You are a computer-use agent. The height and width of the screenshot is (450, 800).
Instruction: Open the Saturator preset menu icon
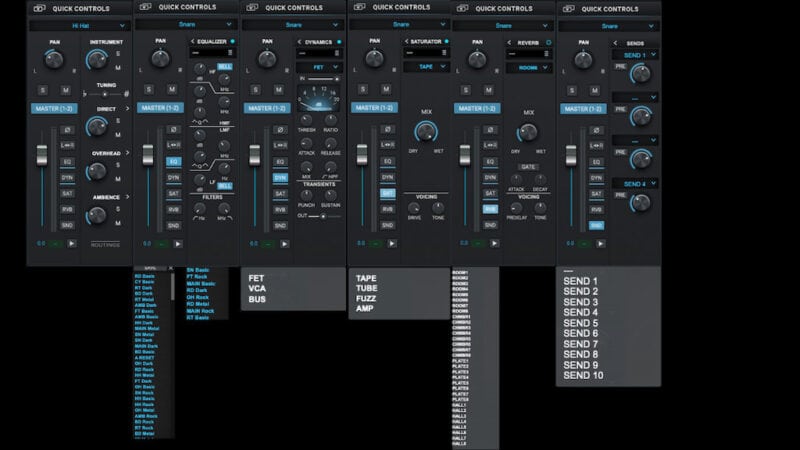pyautogui.click(x=444, y=53)
